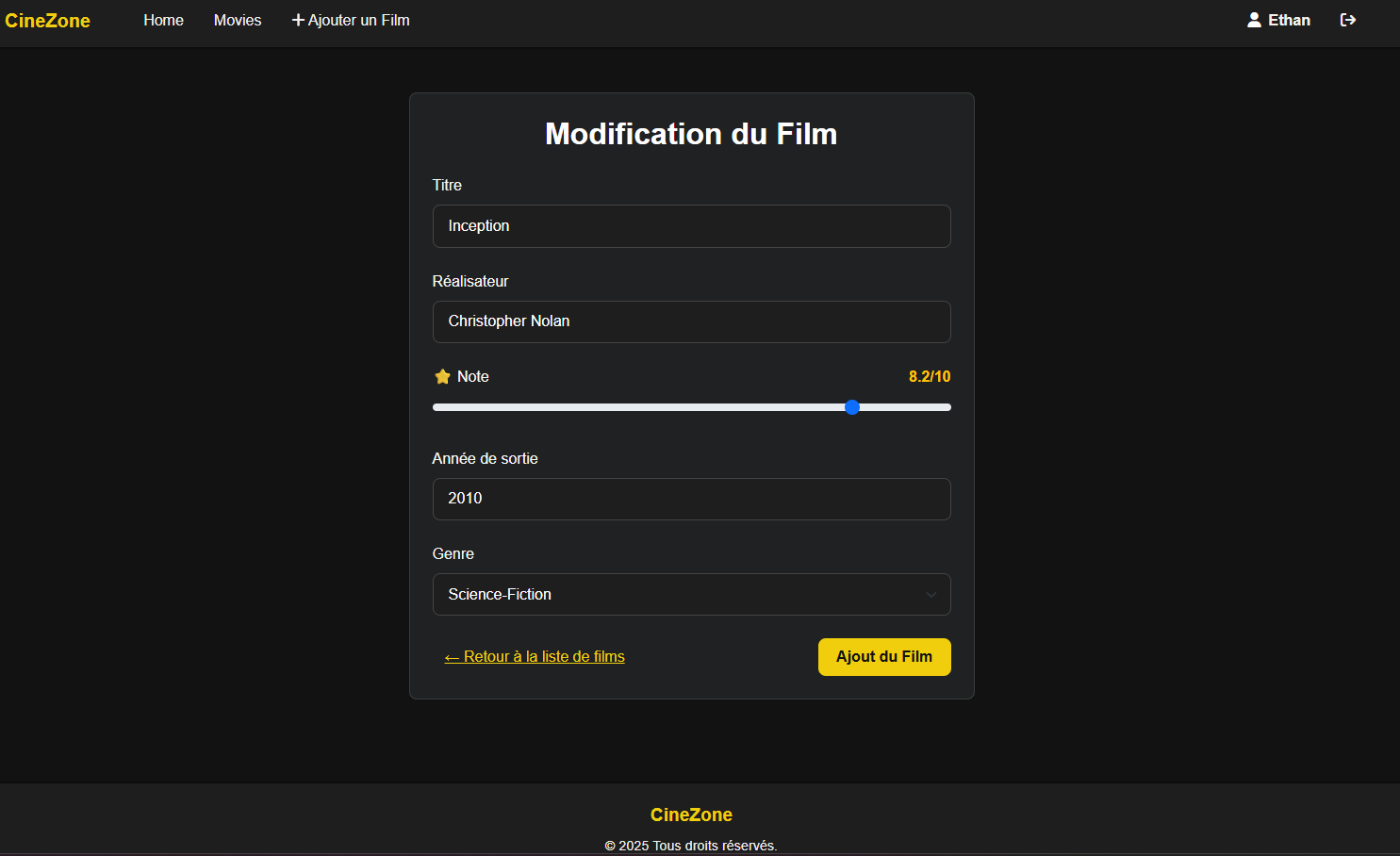
Task: Click the Réalisateur field with Christopher Nolan
Action: pyautogui.click(x=691, y=321)
